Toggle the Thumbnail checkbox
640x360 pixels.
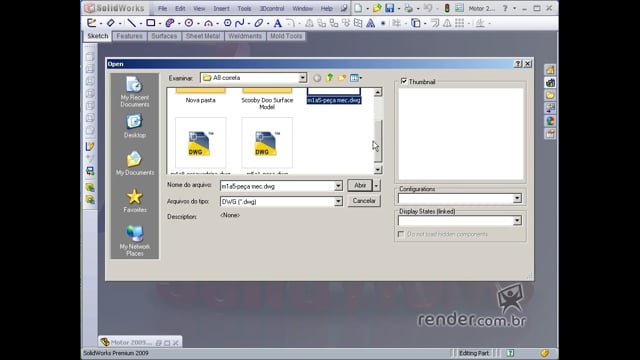click(x=404, y=82)
